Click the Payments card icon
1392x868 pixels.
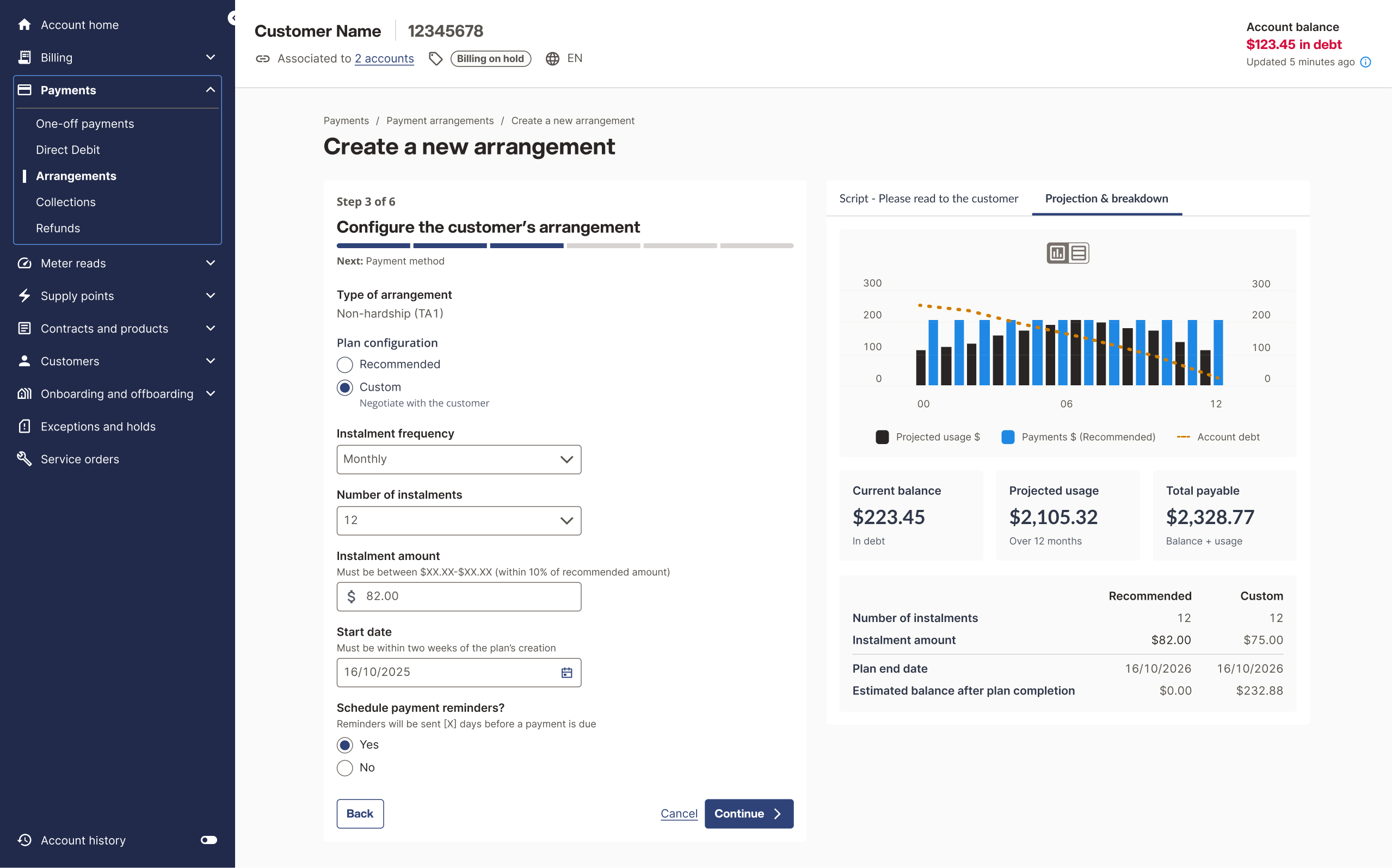[x=24, y=90]
